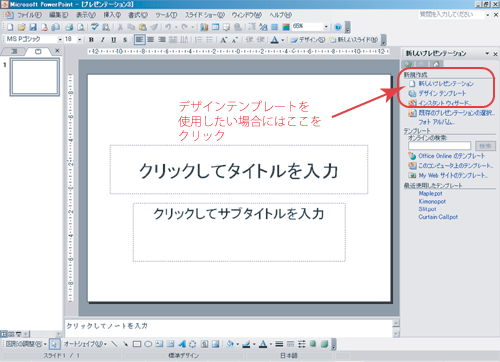The width and height of the screenshot is (500, 362).
Task: Open the Maple.pot recent template link
Action: tap(430, 193)
